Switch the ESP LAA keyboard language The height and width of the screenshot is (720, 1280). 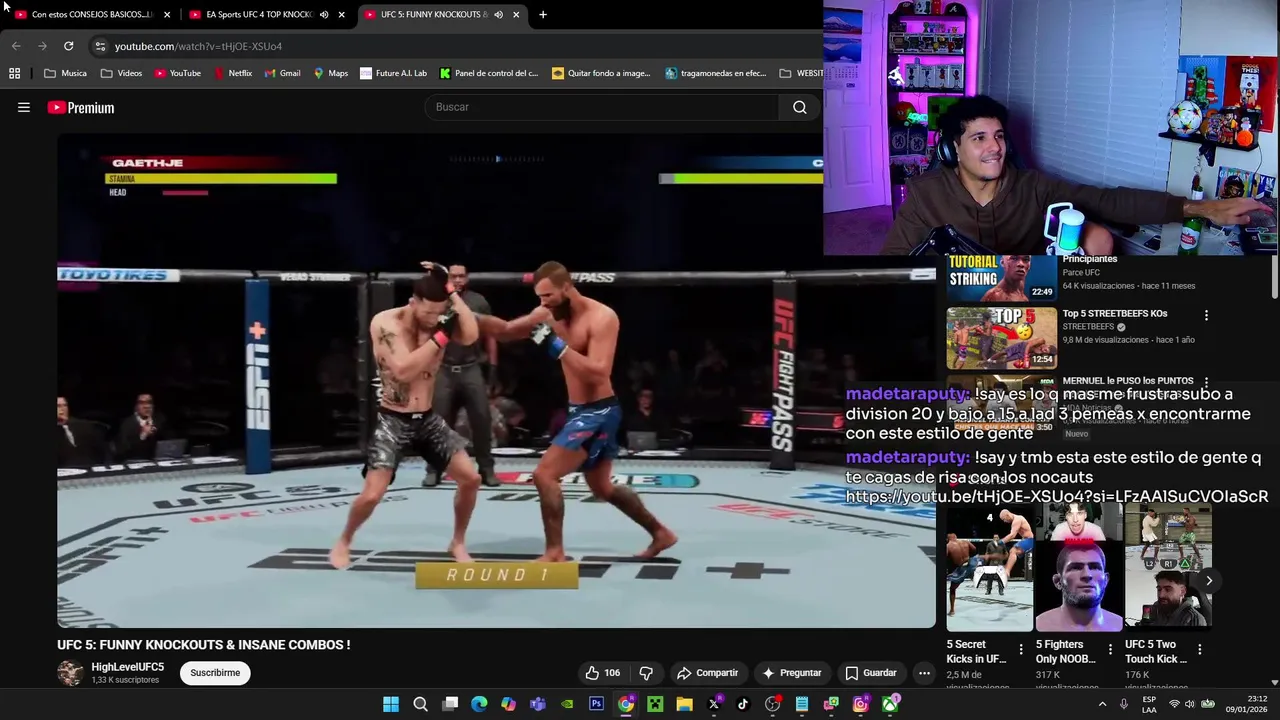pos(1150,704)
